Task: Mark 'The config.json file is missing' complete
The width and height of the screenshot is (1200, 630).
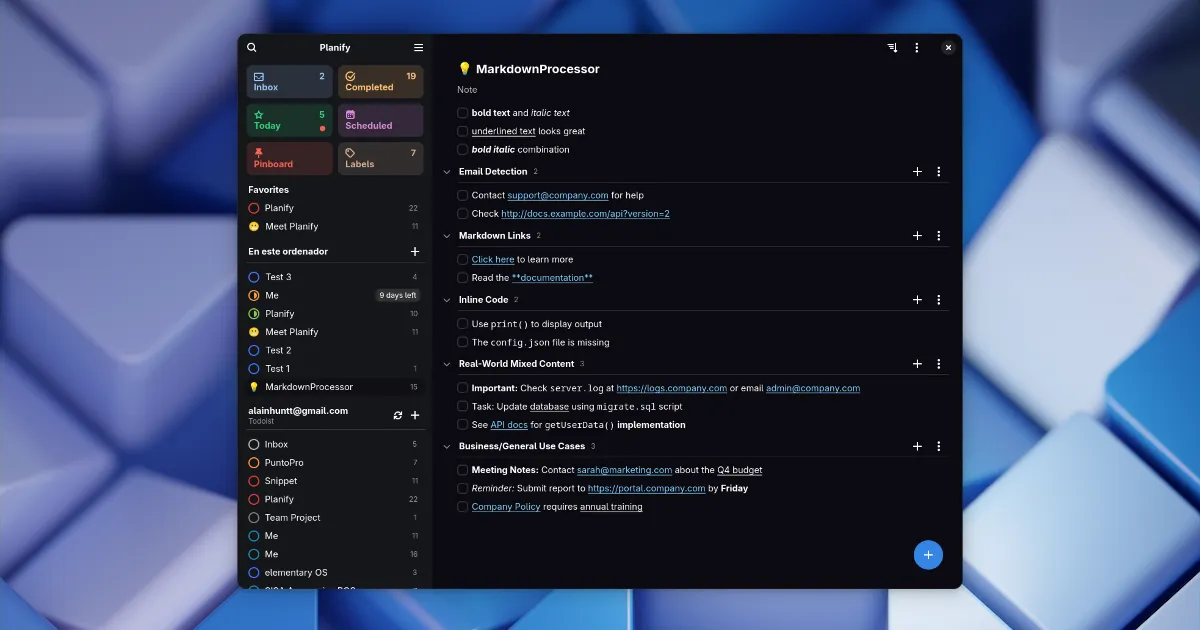Action: point(463,342)
